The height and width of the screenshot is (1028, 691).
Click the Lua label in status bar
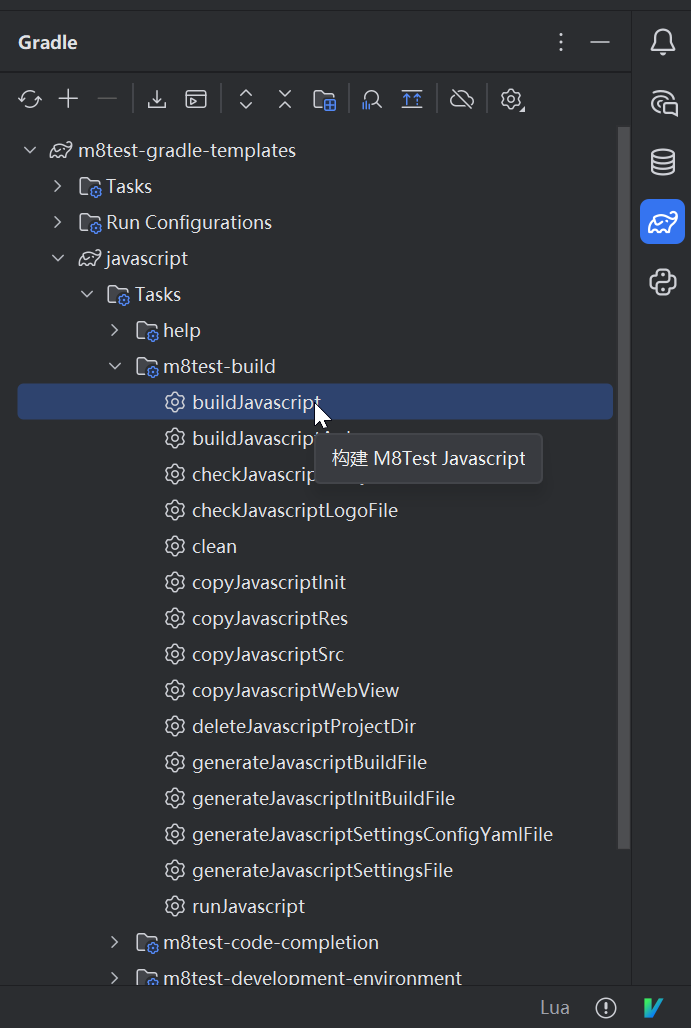pyautogui.click(x=555, y=1007)
